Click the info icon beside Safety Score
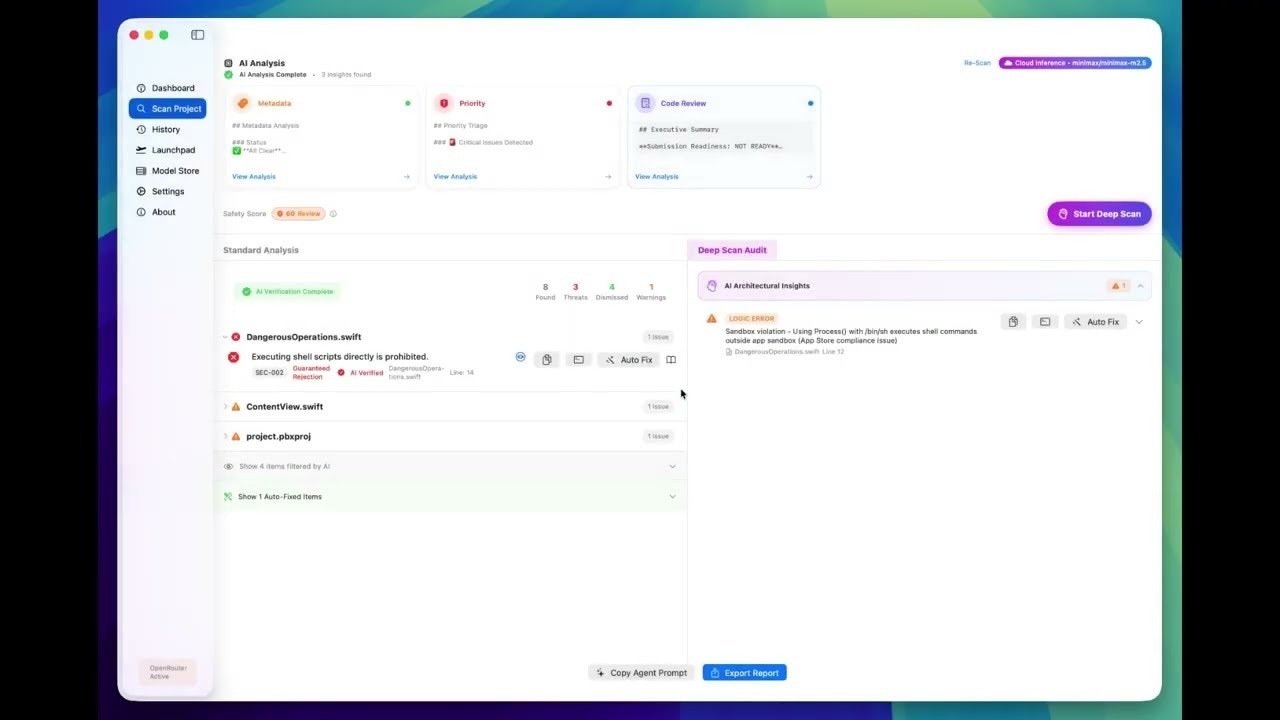1280x720 pixels. pos(333,214)
